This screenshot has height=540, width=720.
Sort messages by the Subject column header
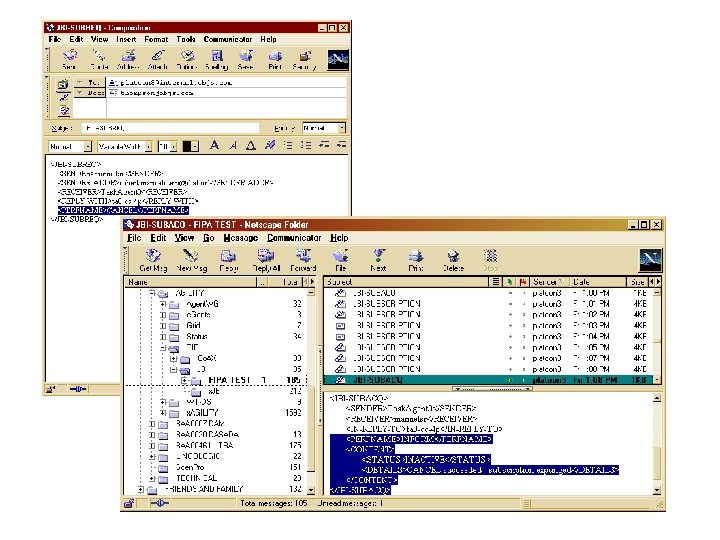[406, 282]
